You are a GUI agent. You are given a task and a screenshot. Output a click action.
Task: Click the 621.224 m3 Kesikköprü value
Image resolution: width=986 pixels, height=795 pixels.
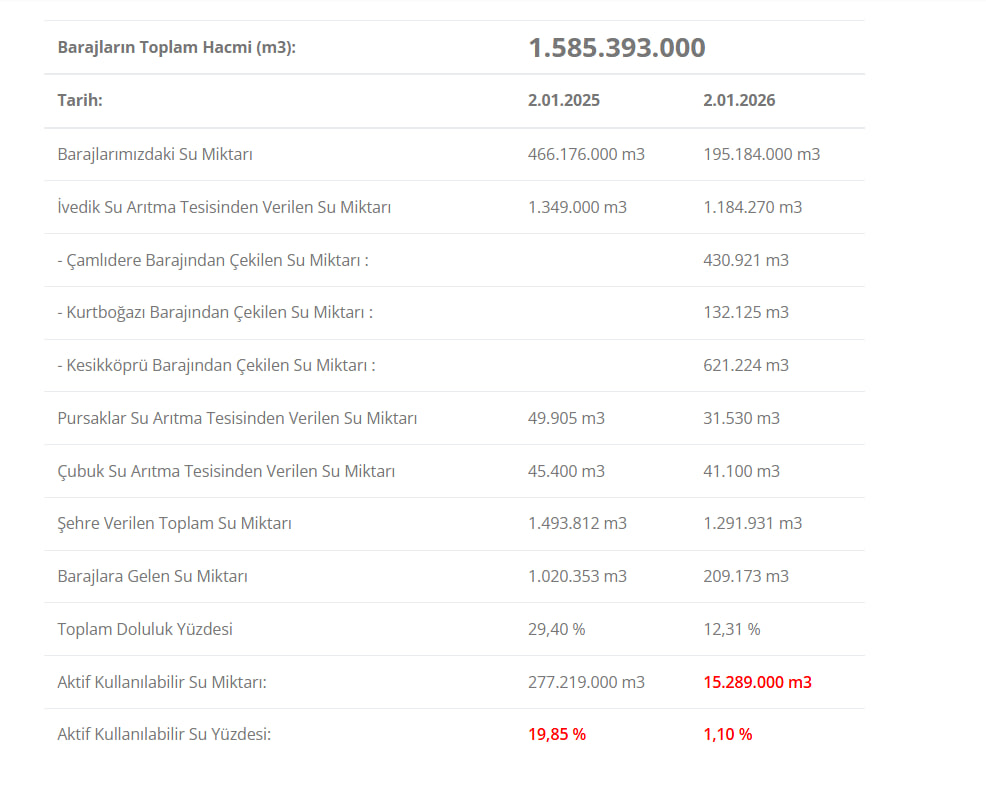click(746, 366)
